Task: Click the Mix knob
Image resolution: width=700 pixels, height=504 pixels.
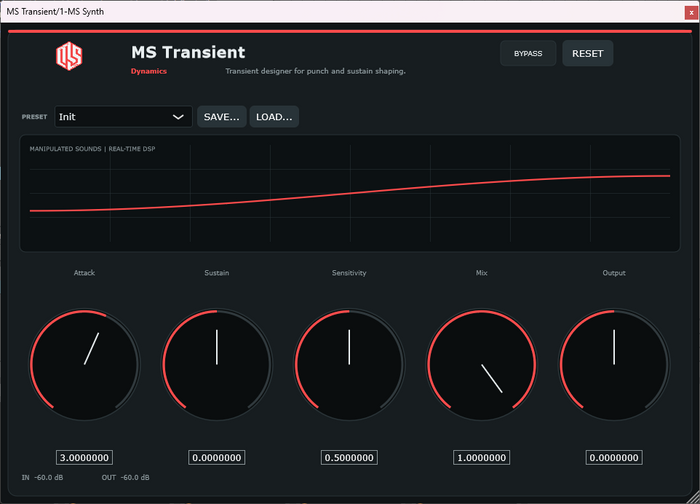Action: point(481,364)
